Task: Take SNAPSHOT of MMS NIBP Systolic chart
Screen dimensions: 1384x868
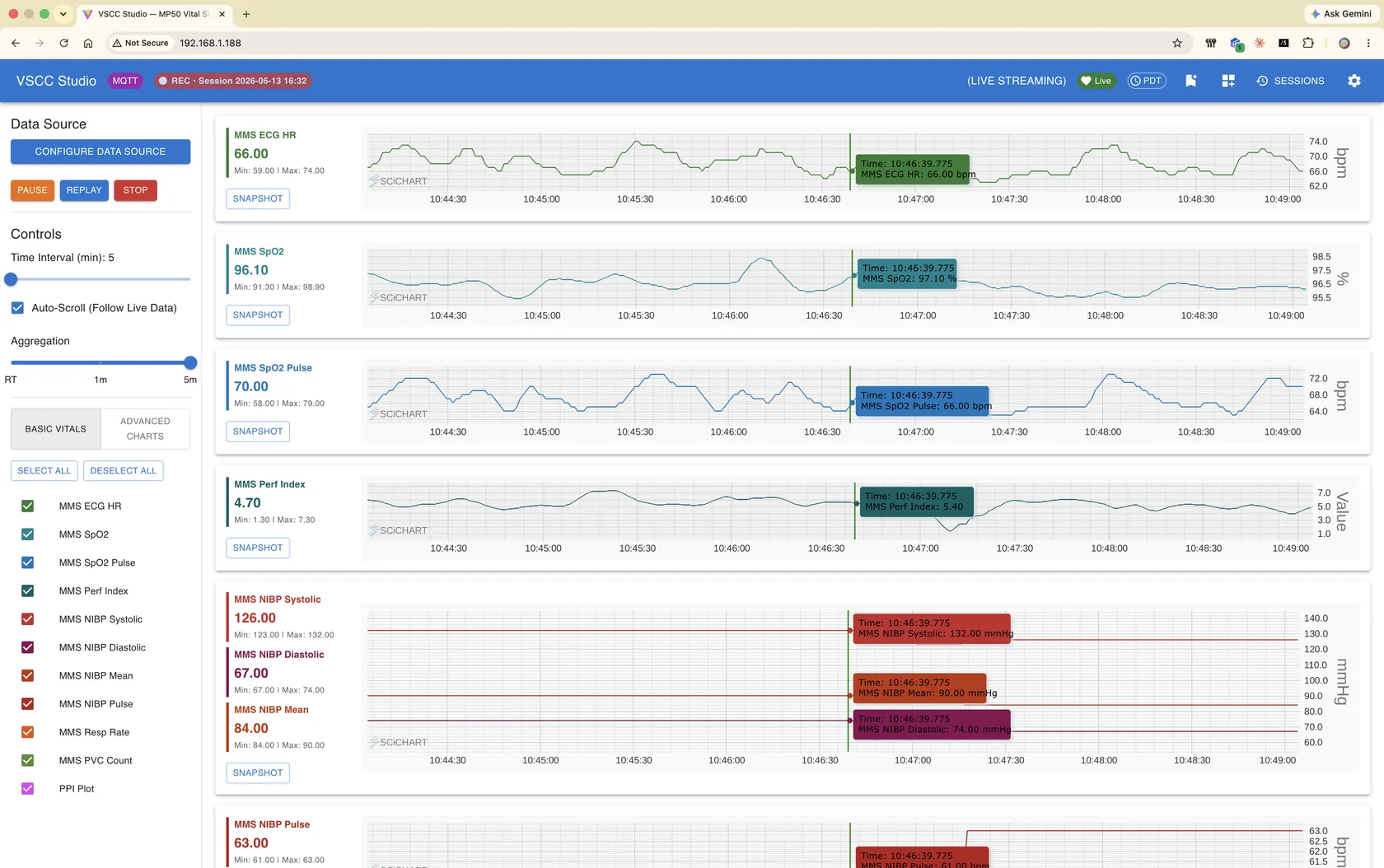Action: (x=258, y=772)
